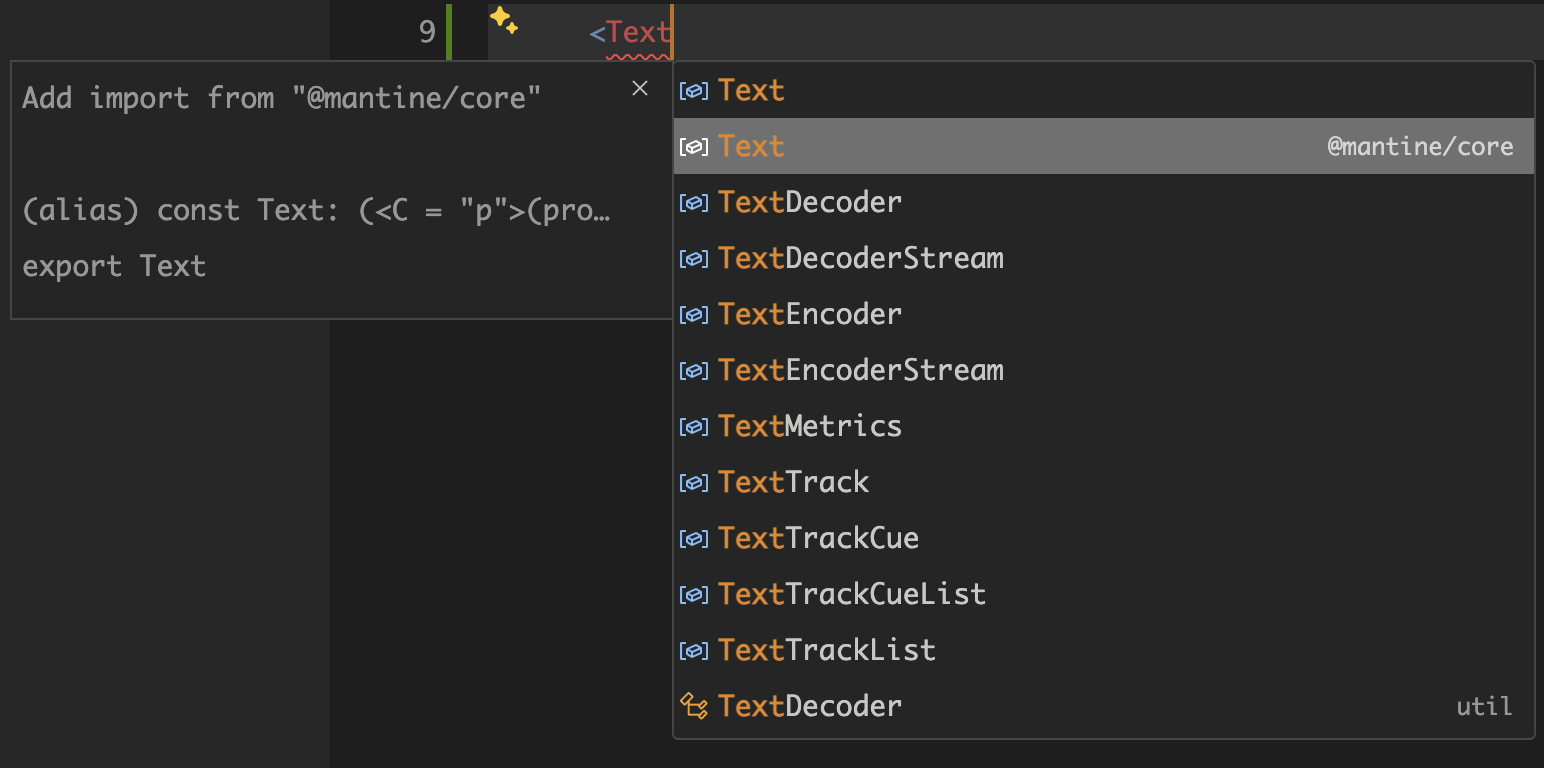
Task: Click the icon beside TextTrackCueList
Action: tap(692, 595)
